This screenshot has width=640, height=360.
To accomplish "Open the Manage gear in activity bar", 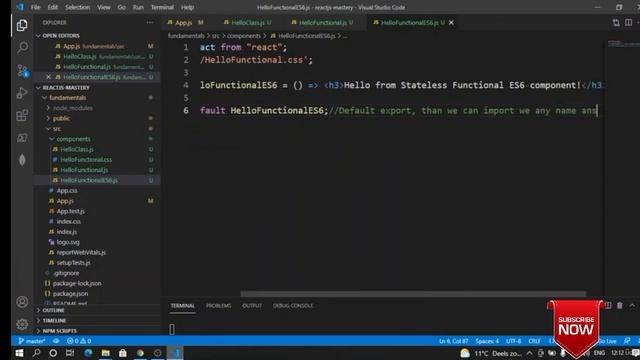I will (x=22, y=324).
